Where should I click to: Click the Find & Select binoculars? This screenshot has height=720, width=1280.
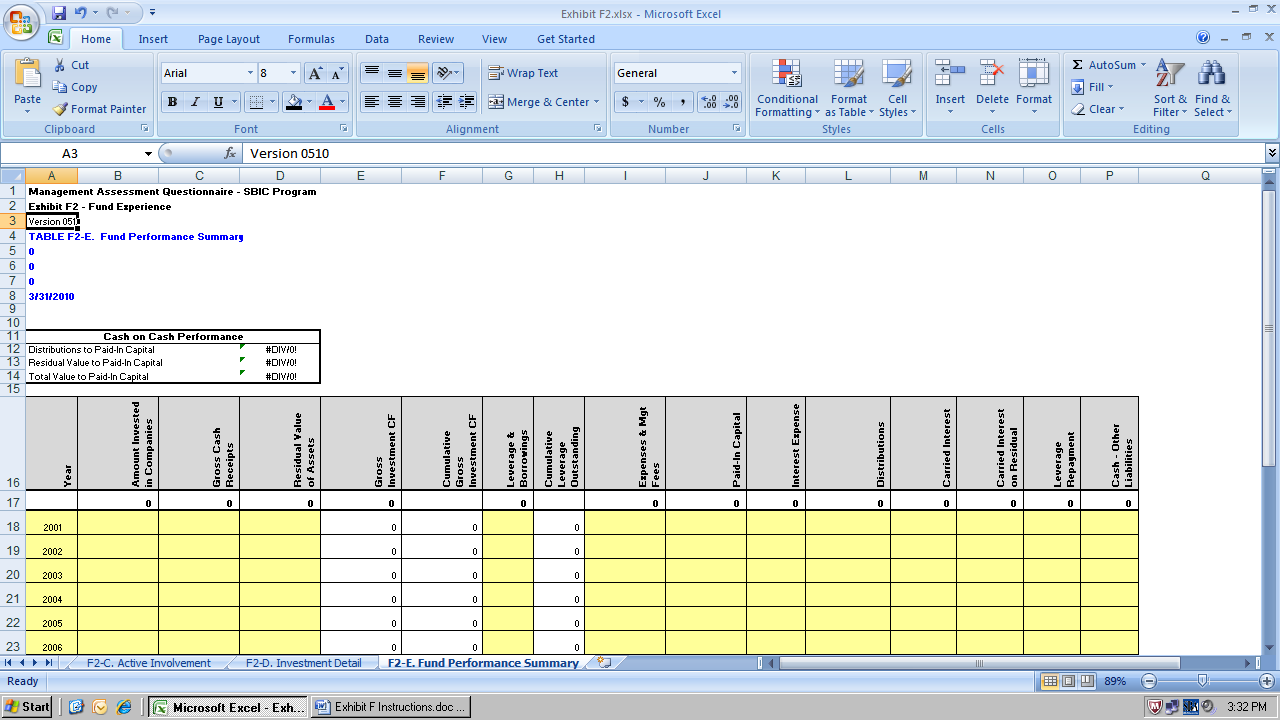coord(1212,75)
